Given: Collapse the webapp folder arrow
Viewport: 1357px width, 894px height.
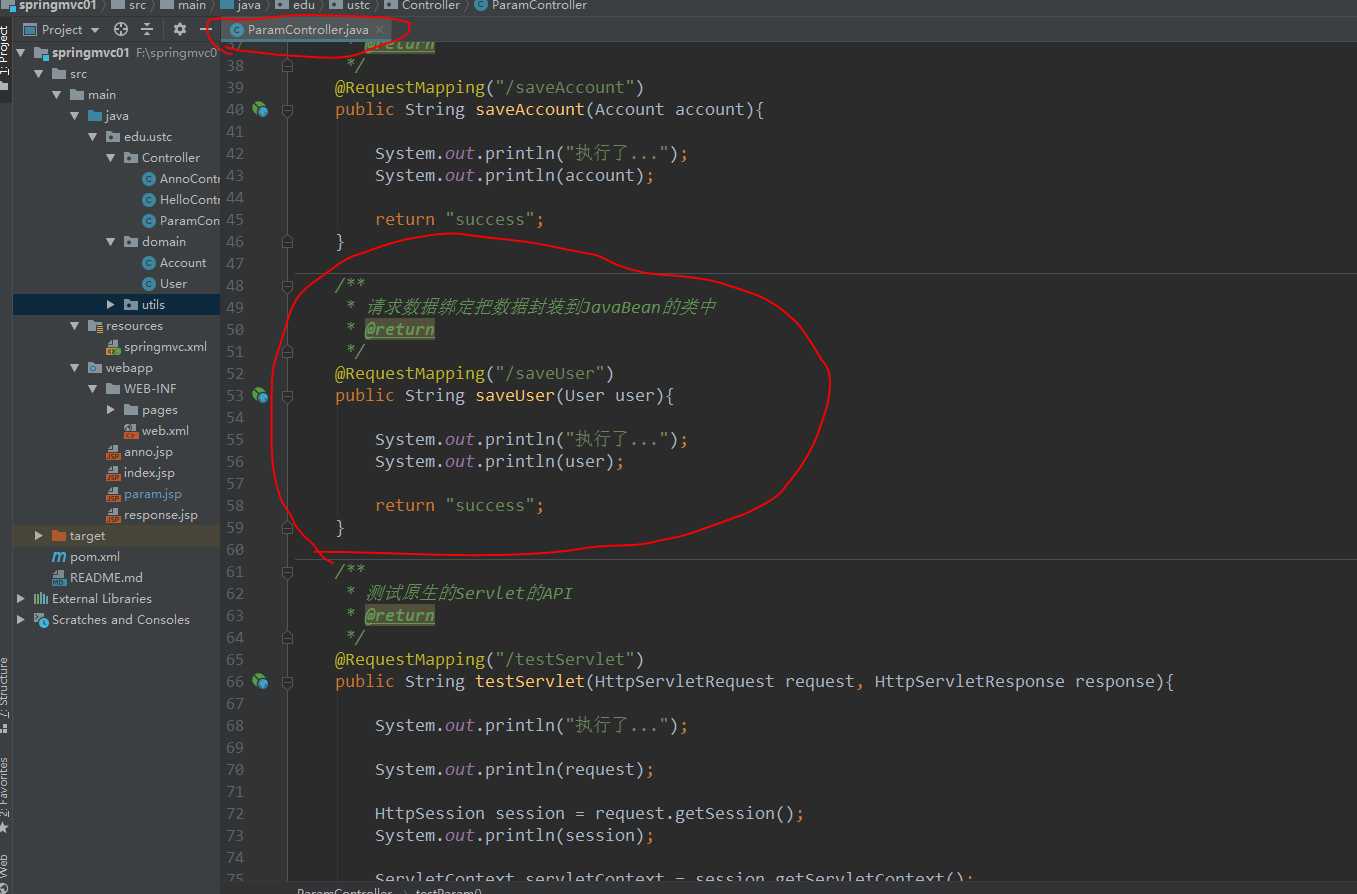Looking at the screenshot, I should 74,368.
